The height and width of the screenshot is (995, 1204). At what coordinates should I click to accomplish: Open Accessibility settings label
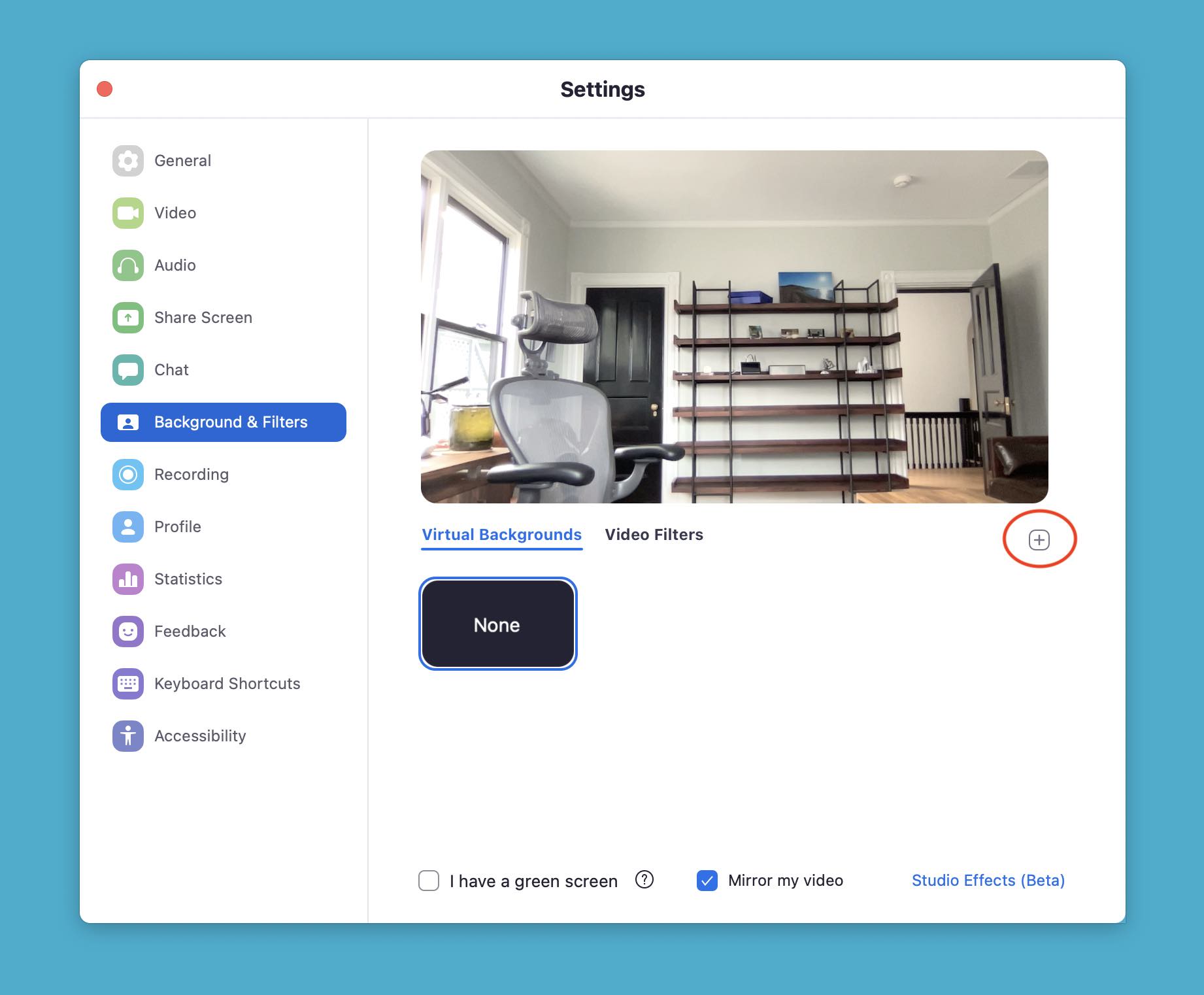click(200, 736)
